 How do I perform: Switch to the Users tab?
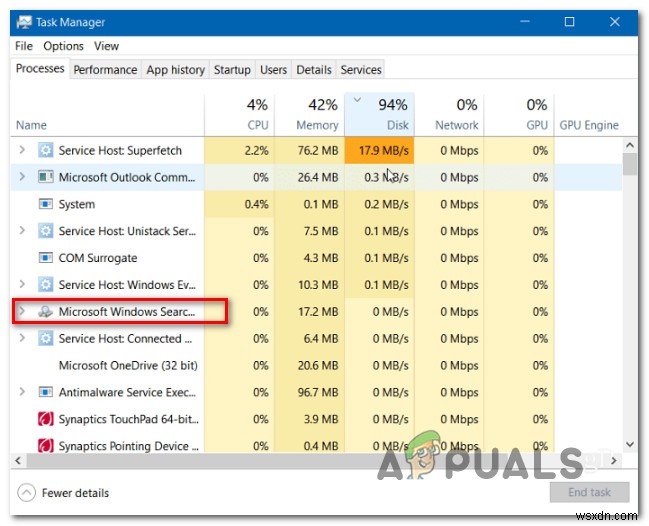coord(274,70)
